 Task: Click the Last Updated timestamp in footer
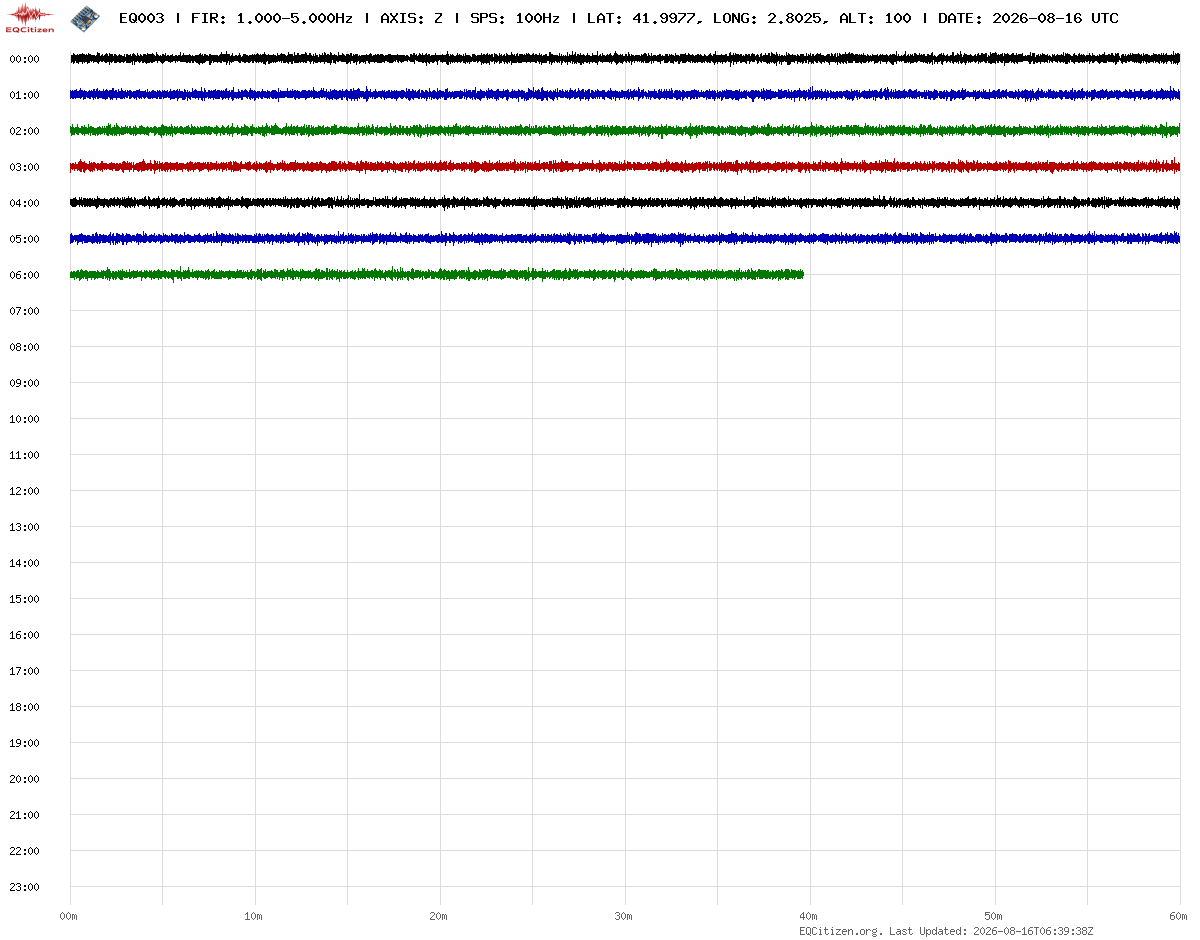991,932
